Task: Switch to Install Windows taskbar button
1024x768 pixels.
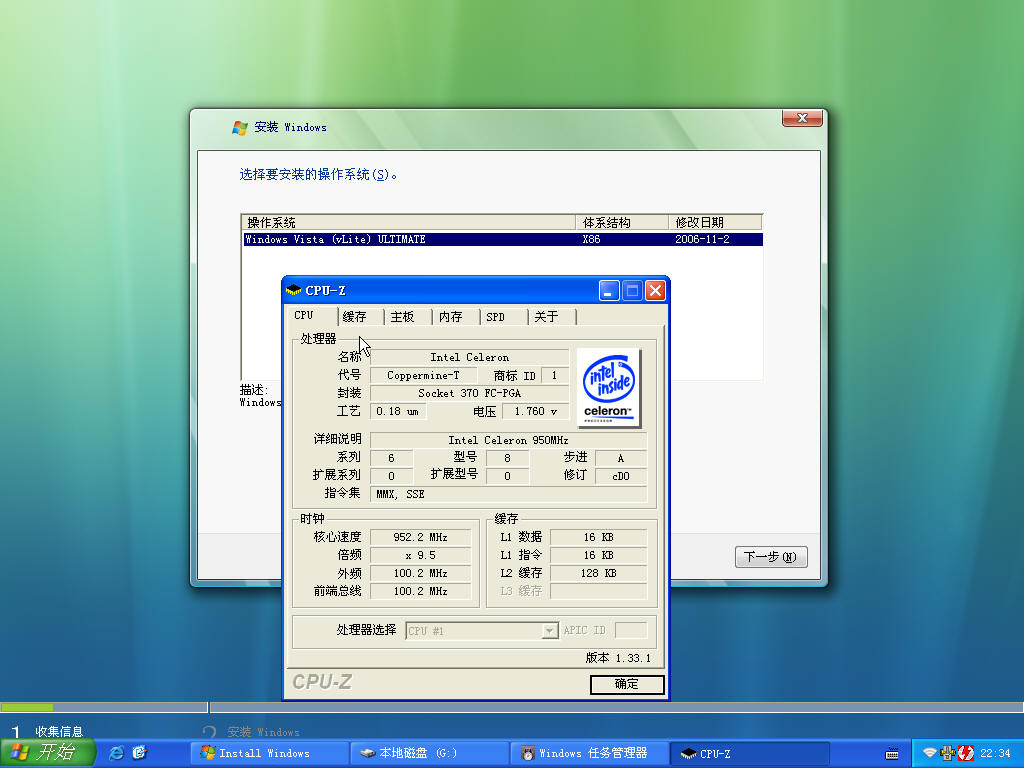Action: 269,753
